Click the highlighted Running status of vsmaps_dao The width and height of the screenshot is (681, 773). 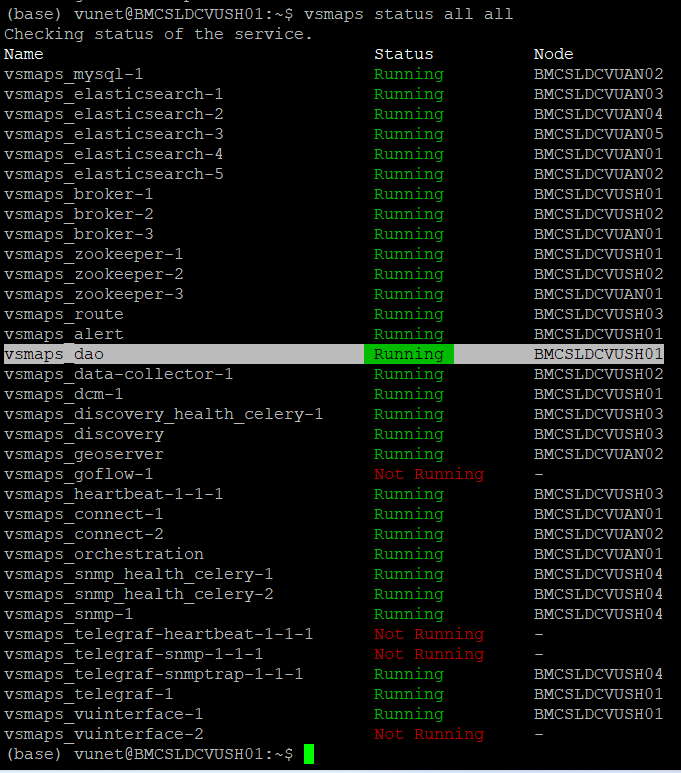(x=409, y=354)
